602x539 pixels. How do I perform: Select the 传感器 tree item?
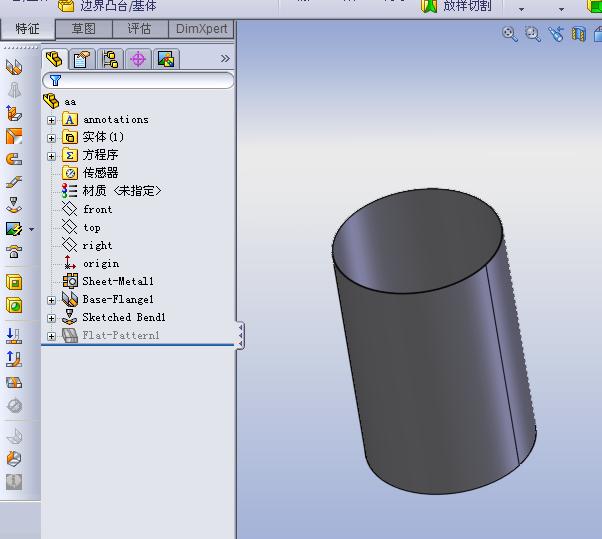[90, 173]
